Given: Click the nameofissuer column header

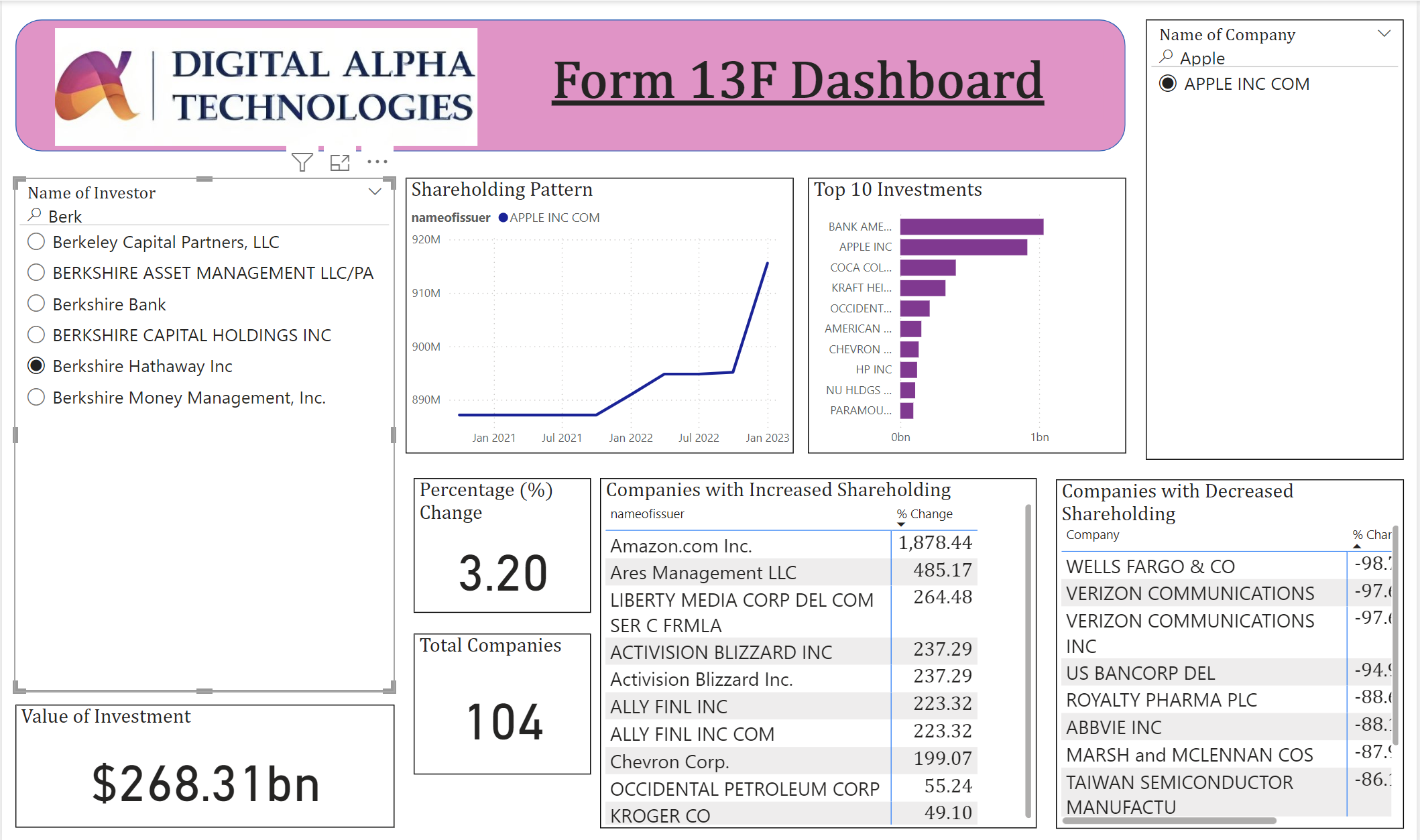Looking at the screenshot, I should pyautogui.click(x=647, y=514).
